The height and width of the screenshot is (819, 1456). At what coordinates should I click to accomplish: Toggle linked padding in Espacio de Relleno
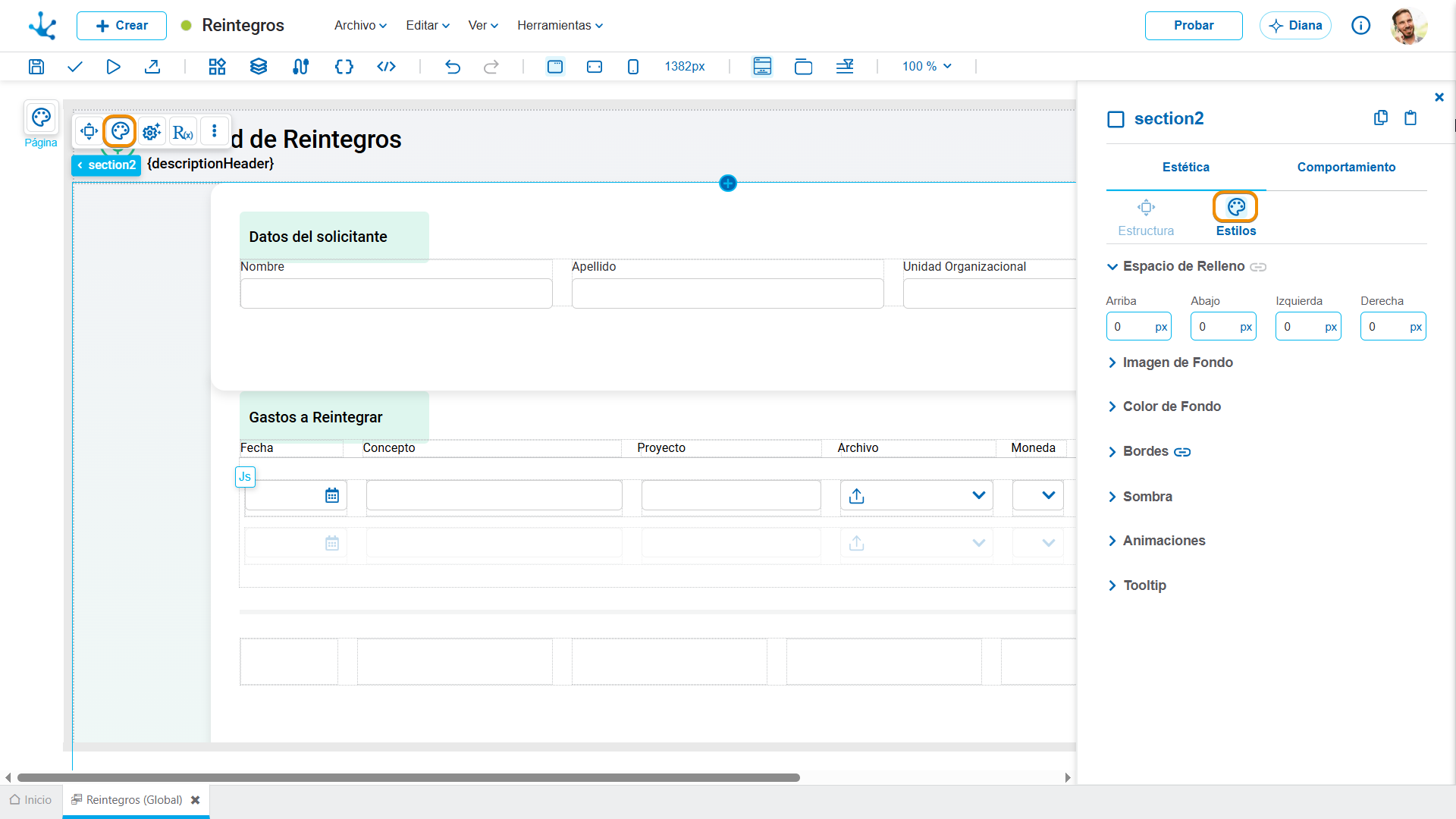pyautogui.click(x=1258, y=267)
